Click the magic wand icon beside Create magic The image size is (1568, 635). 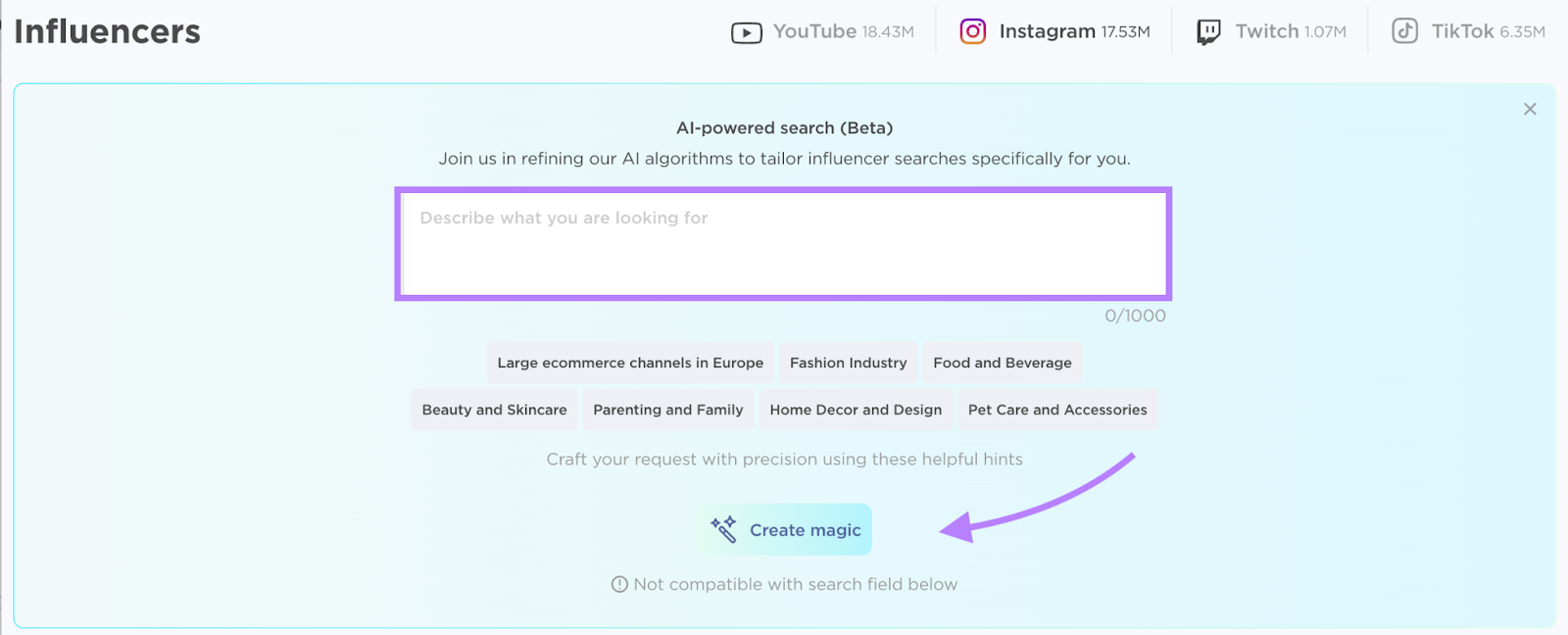(725, 528)
